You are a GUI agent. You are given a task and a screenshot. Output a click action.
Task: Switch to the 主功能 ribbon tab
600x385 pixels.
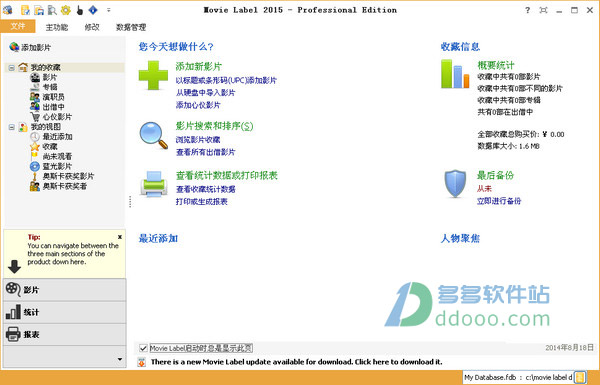click(57, 27)
